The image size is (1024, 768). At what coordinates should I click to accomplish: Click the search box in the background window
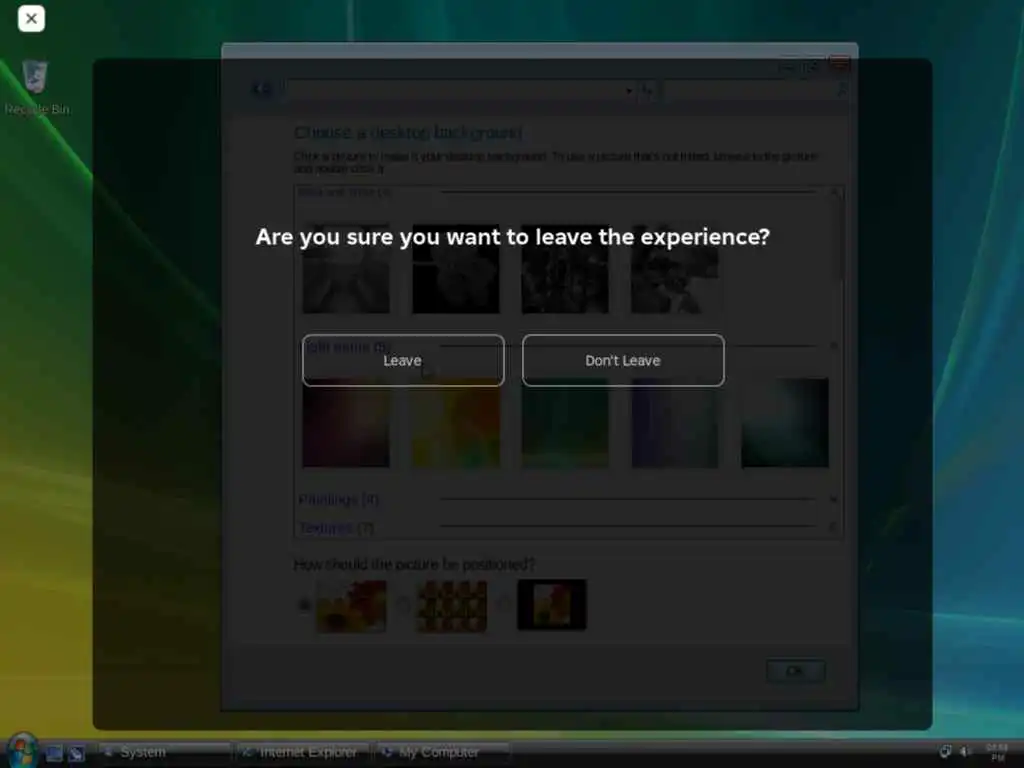point(756,90)
